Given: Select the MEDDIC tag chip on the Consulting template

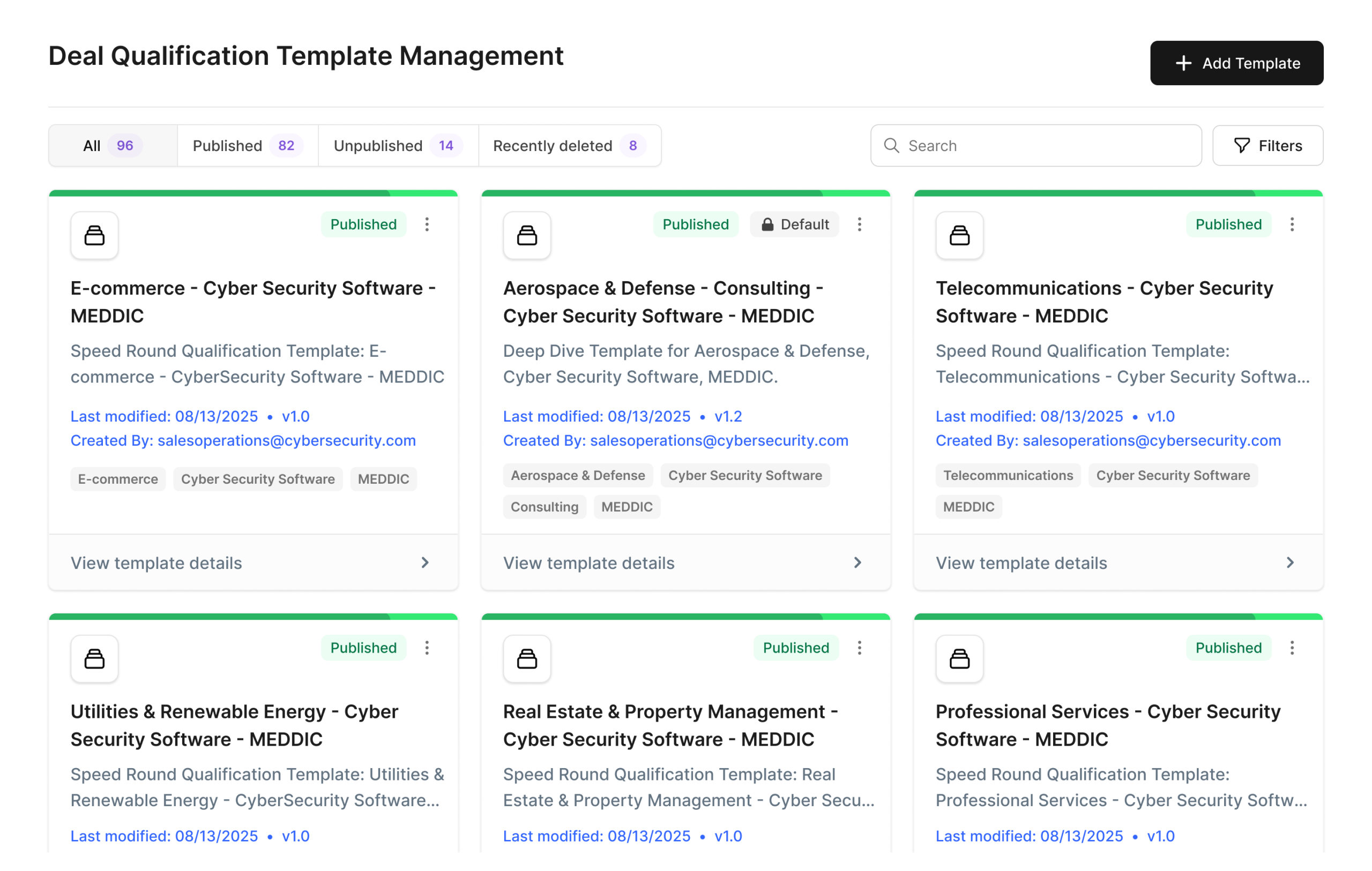Looking at the screenshot, I should [626, 506].
